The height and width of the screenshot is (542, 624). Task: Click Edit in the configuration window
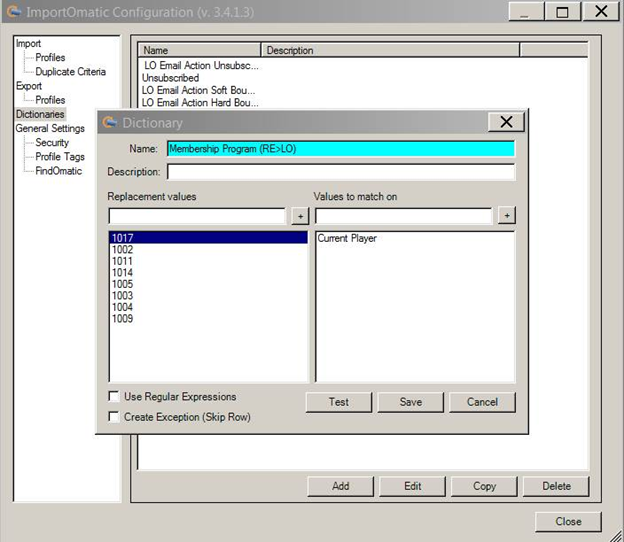point(413,486)
